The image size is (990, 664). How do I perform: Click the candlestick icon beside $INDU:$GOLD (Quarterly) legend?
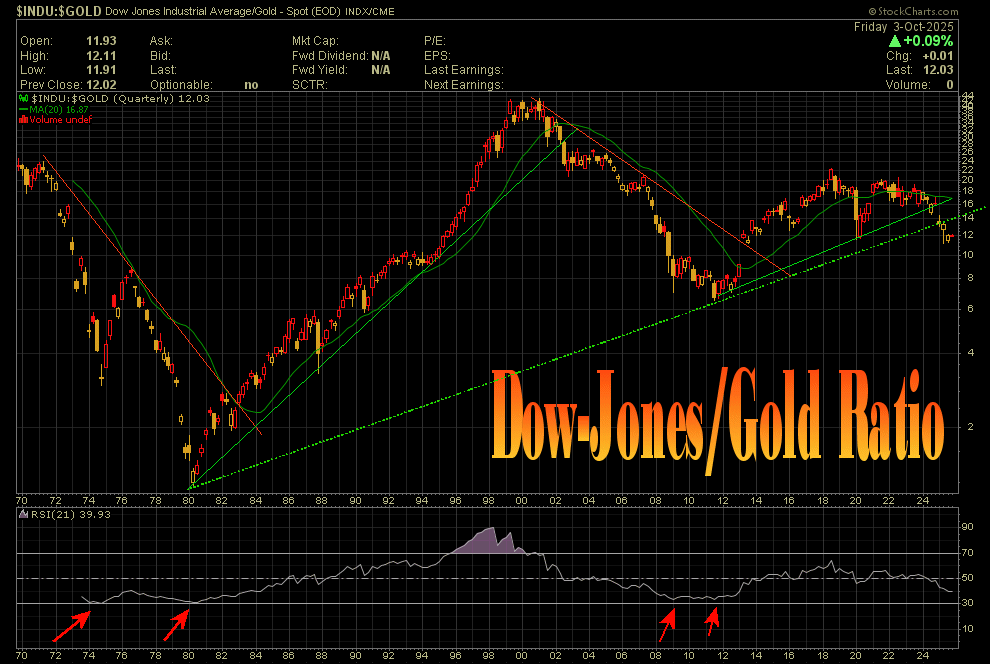pyautogui.click(x=24, y=98)
